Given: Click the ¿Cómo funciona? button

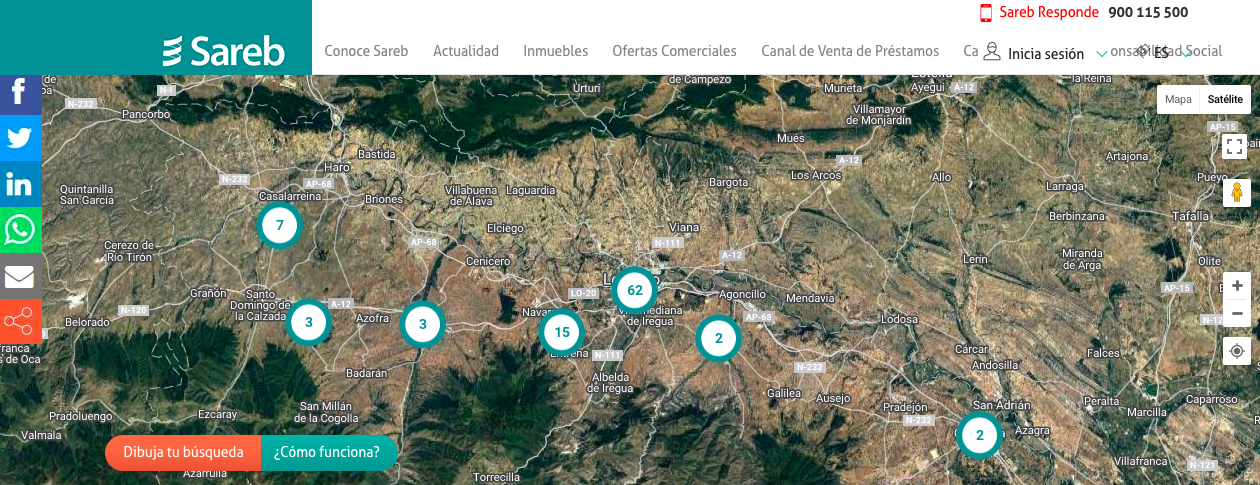Looking at the screenshot, I should (327, 452).
